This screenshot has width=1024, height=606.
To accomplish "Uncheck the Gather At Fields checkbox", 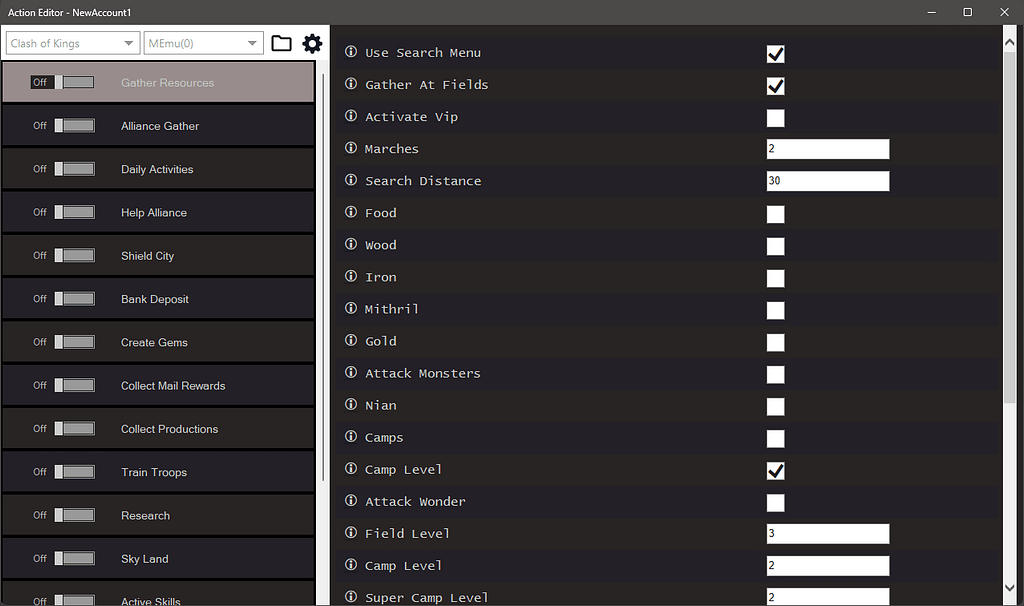I will tap(775, 86).
